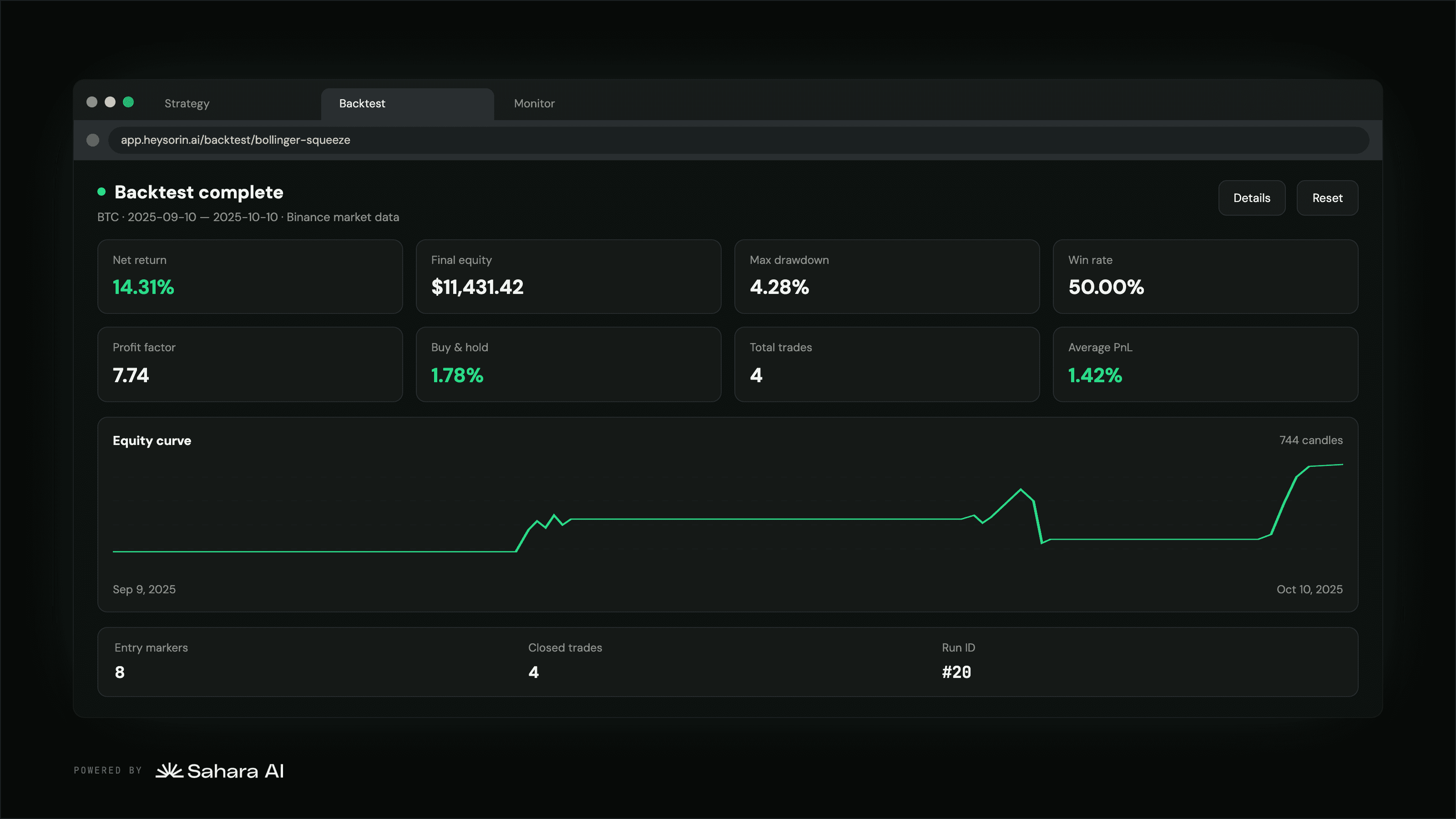
Task: Click the POWERED BY text
Action: (108, 770)
